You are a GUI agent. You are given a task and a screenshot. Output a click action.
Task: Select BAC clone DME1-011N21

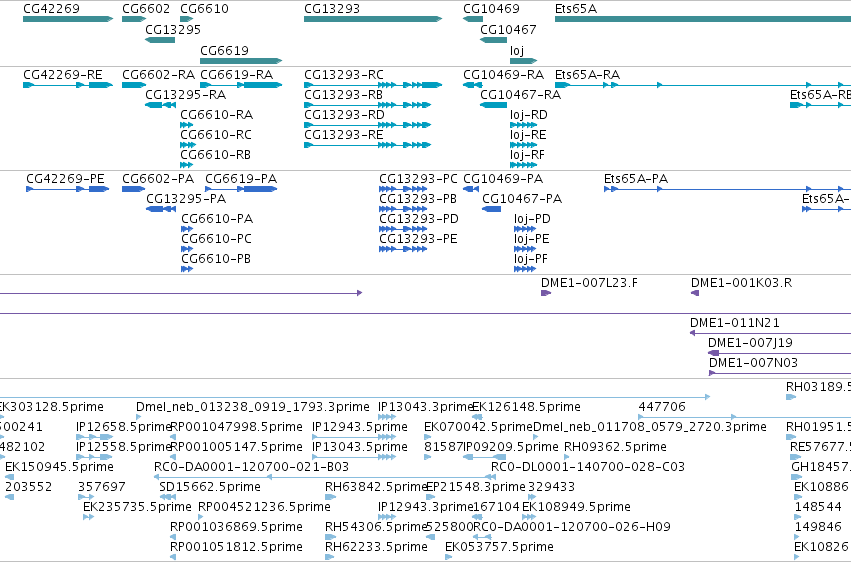click(x=734, y=323)
